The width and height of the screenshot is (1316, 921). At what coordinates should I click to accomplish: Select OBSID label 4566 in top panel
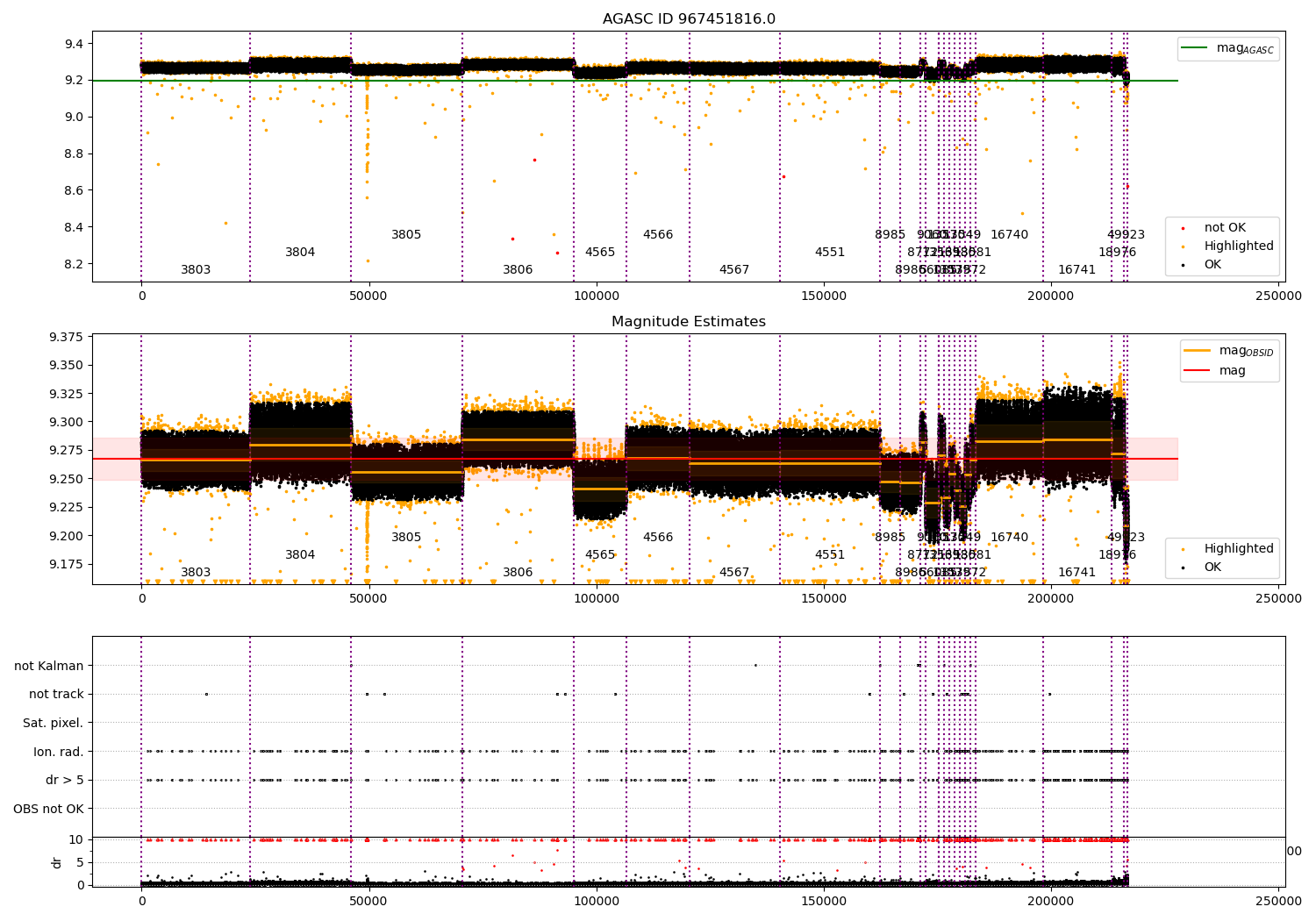coord(658,235)
